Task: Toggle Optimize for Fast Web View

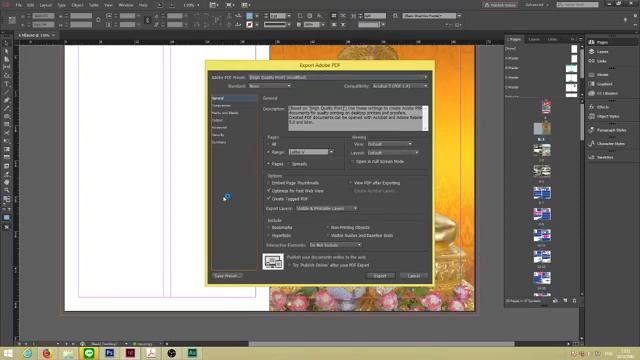Action: [x=269, y=191]
